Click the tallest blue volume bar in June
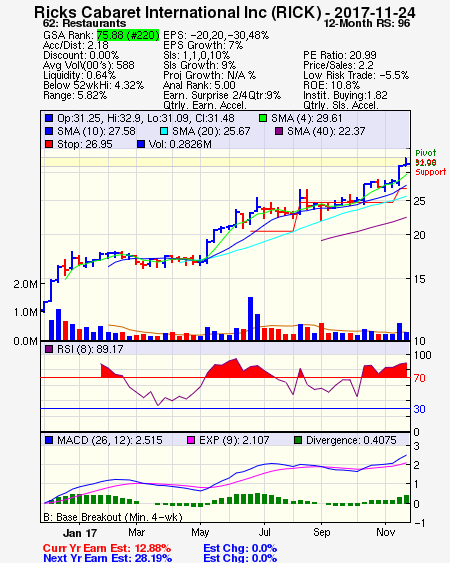Viewport: 450px width, 563px height. [250, 318]
